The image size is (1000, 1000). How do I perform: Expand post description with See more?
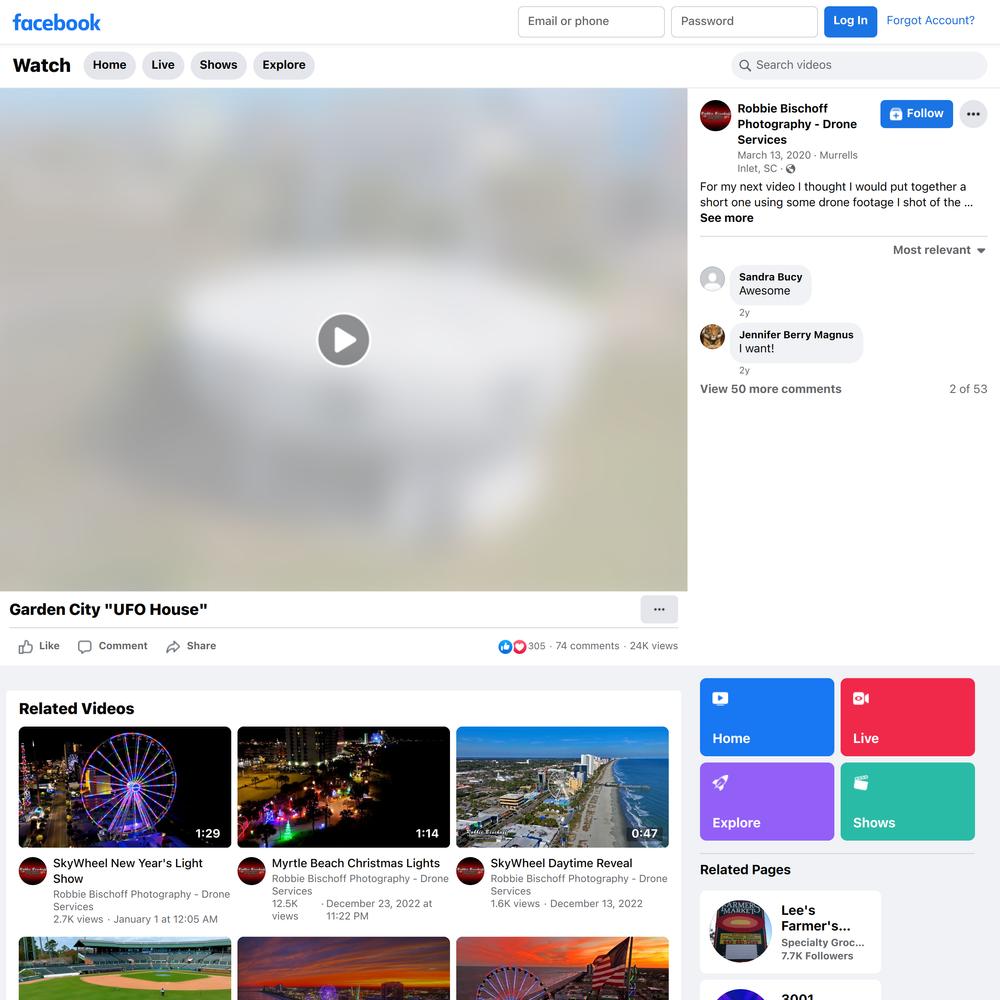[726, 218]
